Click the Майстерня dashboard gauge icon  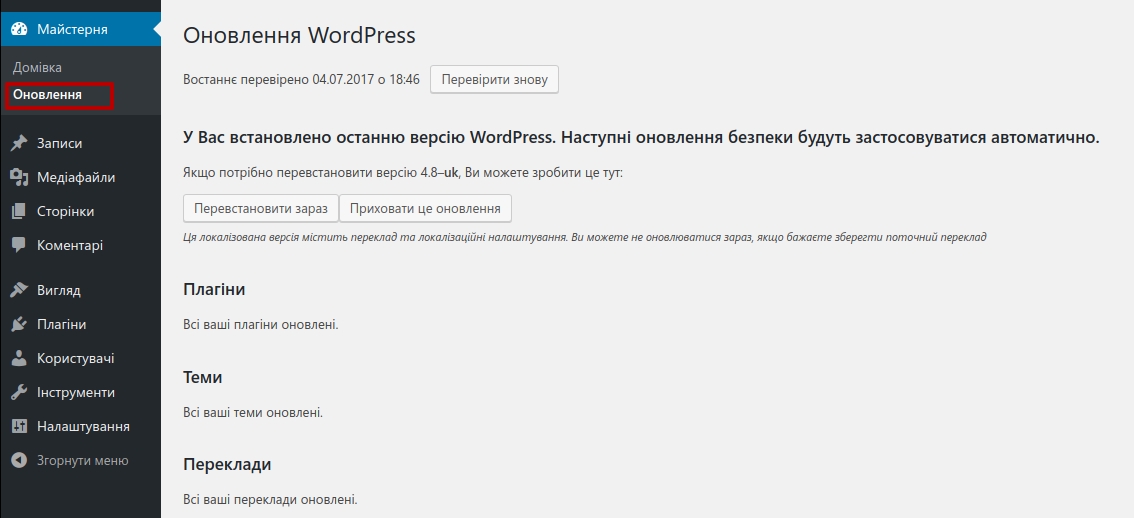[x=19, y=30]
